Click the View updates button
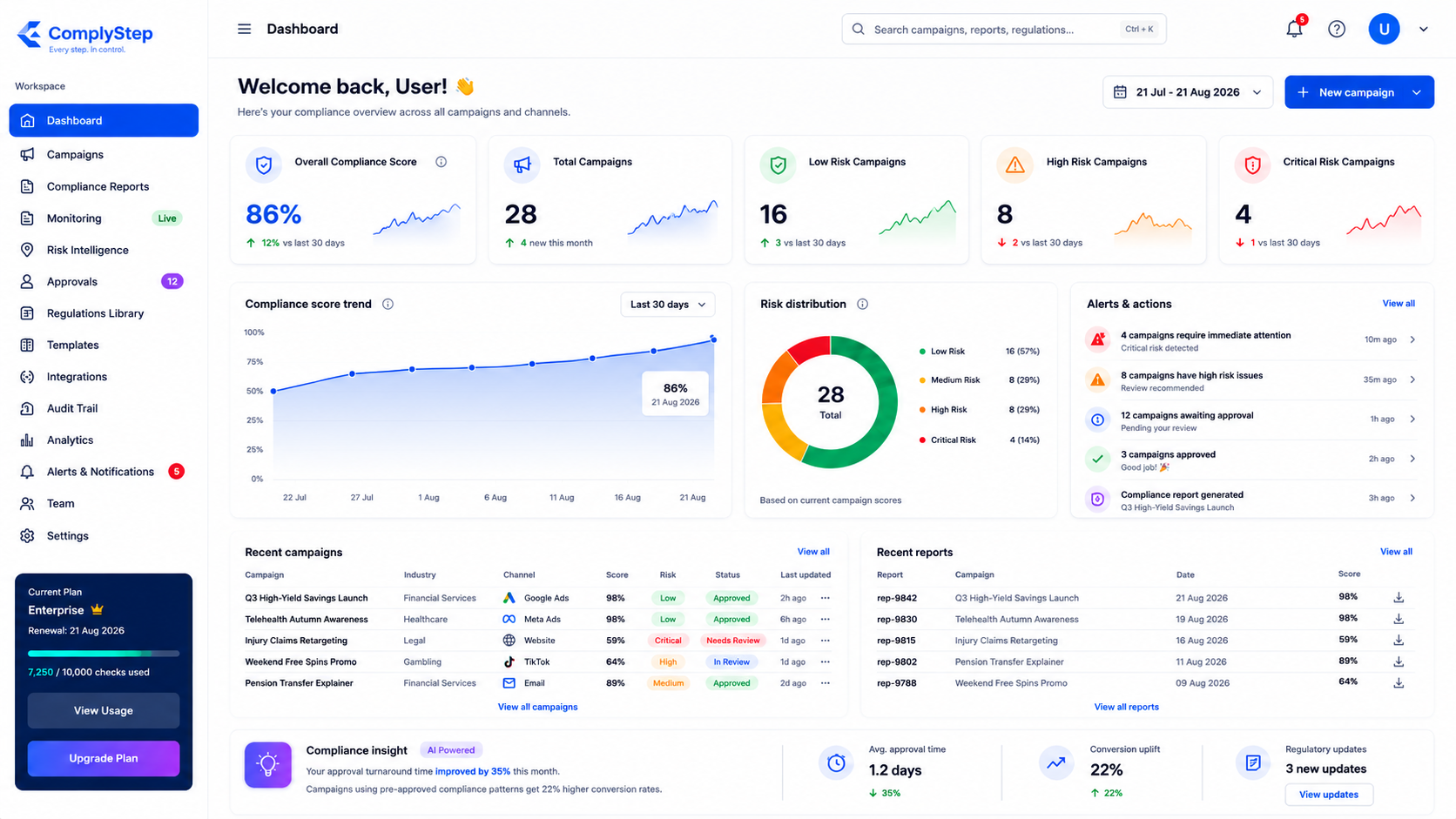Viewport: 1456px width, 819px height. 1329,795
